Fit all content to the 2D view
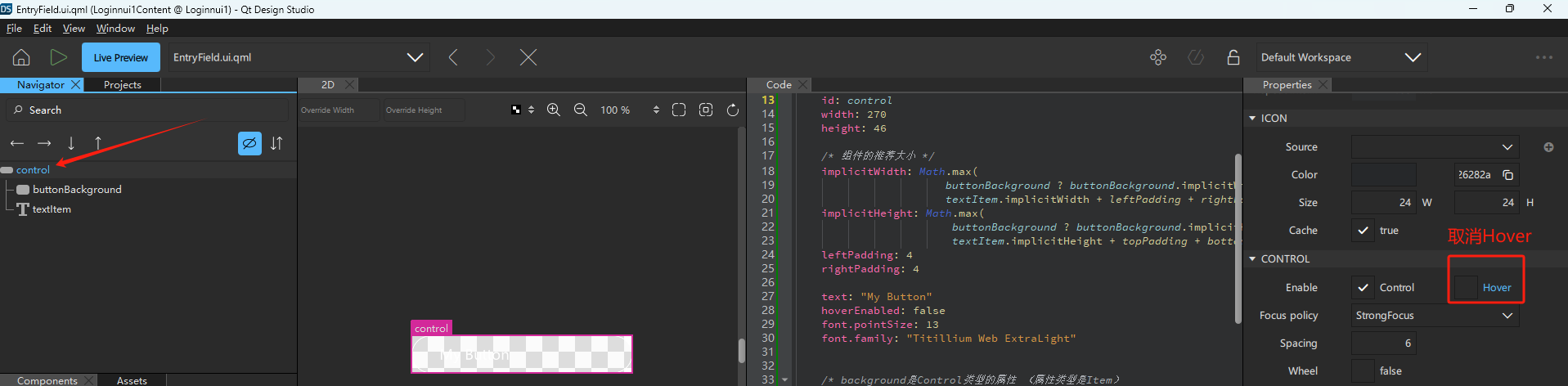The width and height of the screenshot is (1568, 386). (679, 110)
